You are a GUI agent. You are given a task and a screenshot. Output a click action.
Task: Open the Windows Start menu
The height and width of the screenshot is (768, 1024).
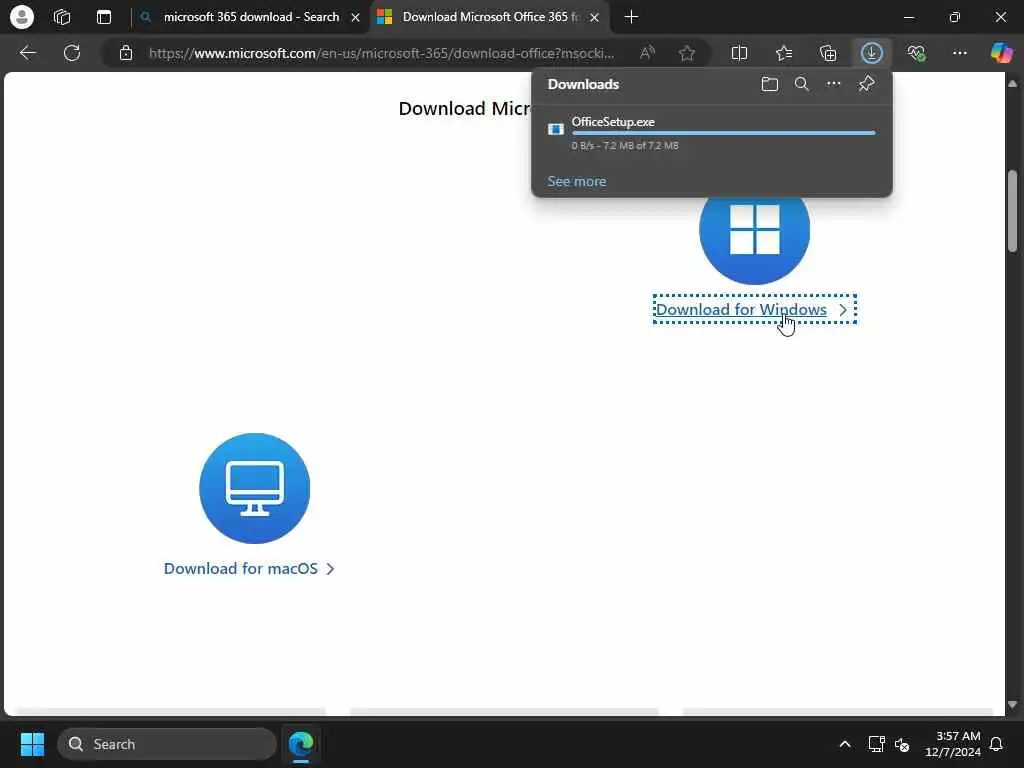coord(32,744)
